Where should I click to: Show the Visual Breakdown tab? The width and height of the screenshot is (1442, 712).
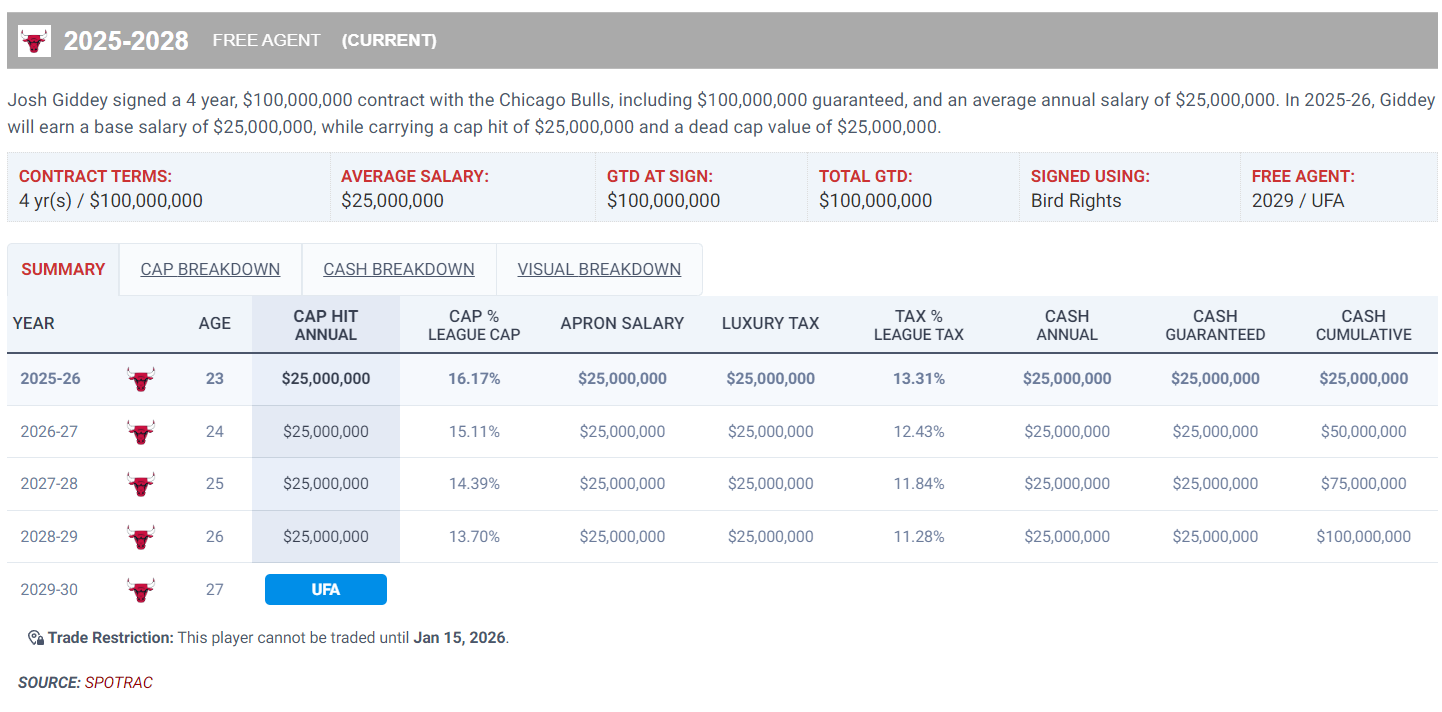click(x=599, y=269)
